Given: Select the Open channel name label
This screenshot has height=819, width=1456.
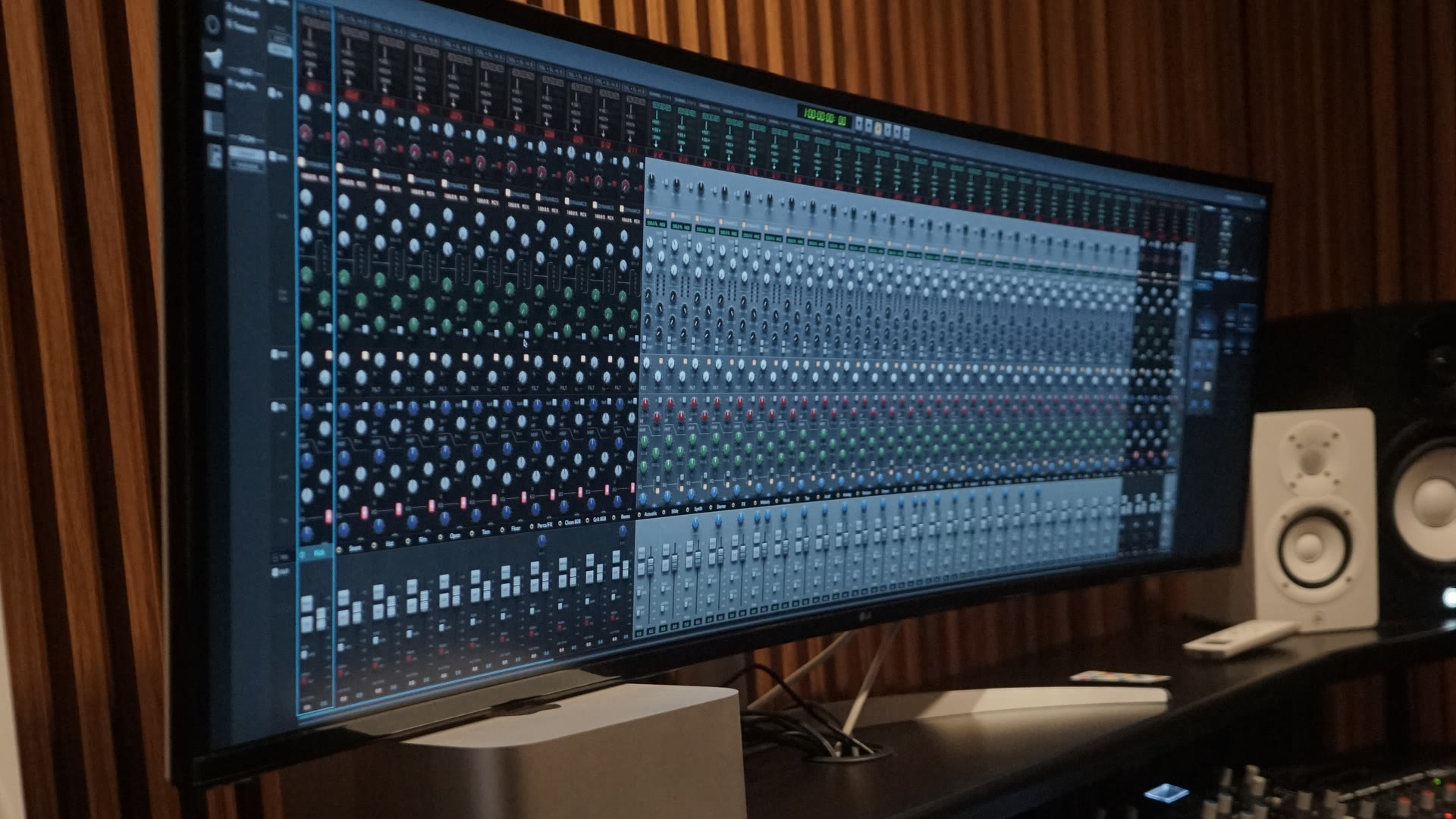Looking at the screenshot, I should pos(454,535).
